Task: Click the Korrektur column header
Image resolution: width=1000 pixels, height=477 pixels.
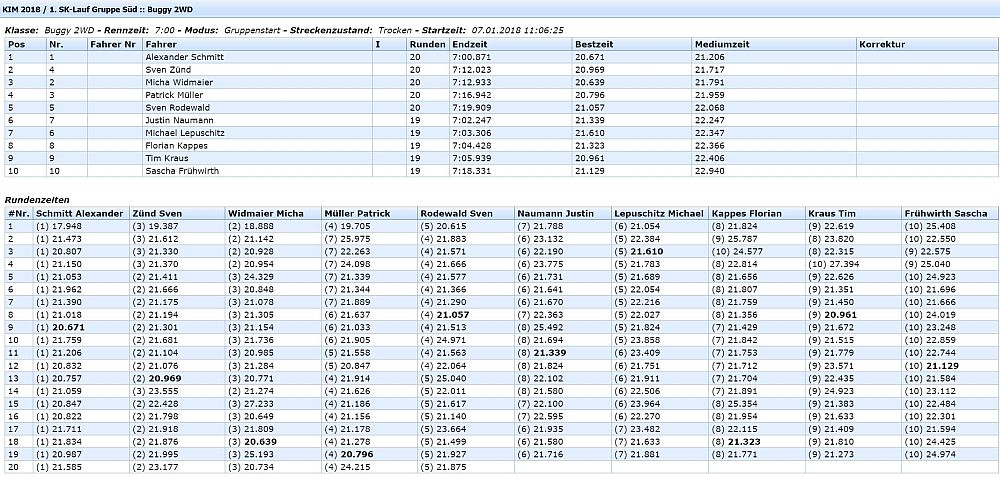Action: 882,45
